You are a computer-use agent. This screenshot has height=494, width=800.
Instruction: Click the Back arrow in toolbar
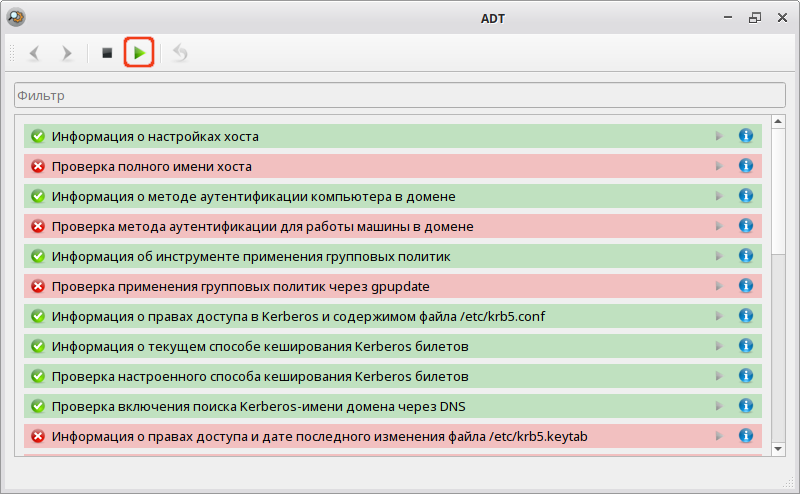point(35,52)
